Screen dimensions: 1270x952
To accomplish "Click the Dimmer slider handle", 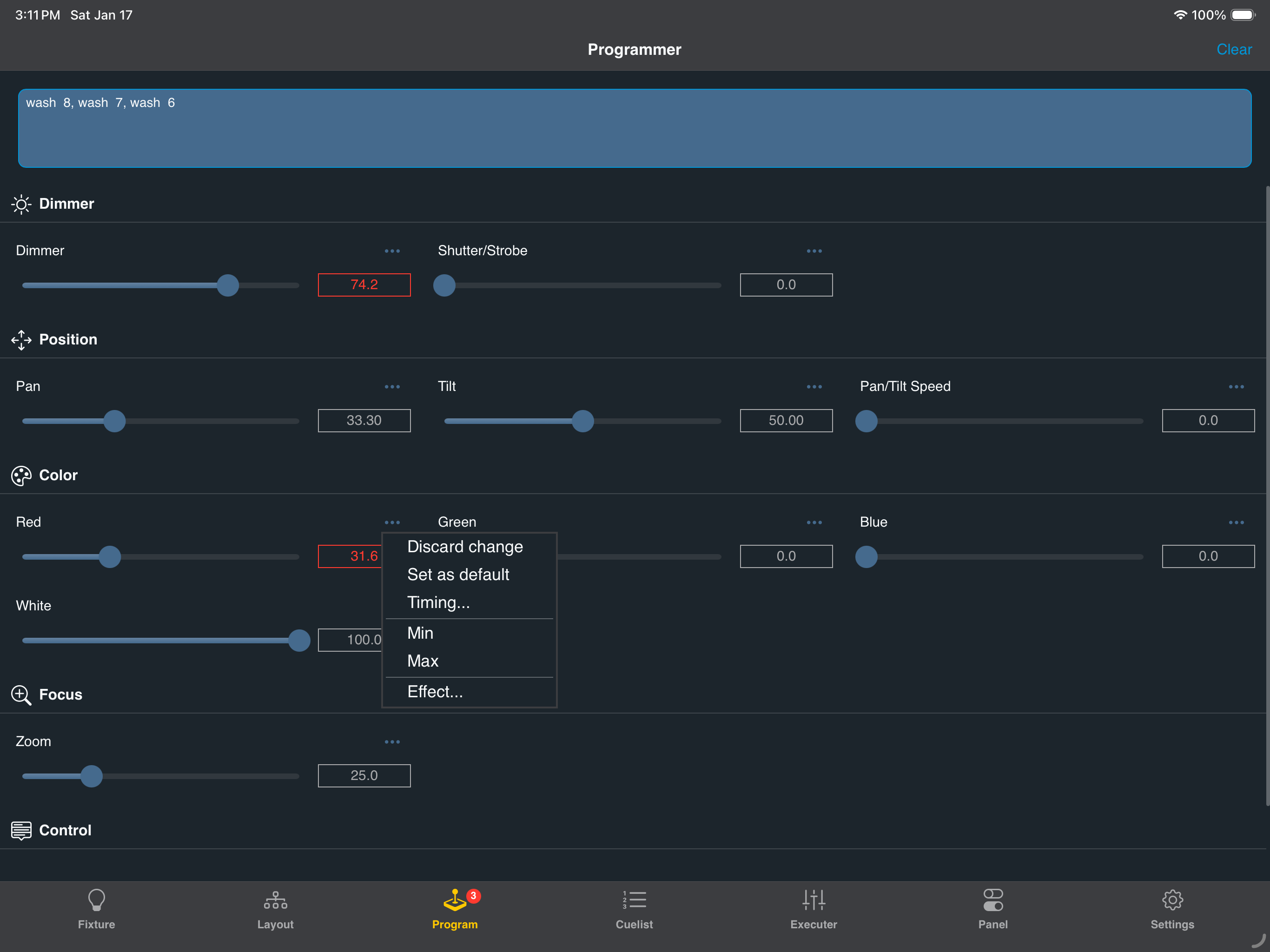I will point(228,285).
